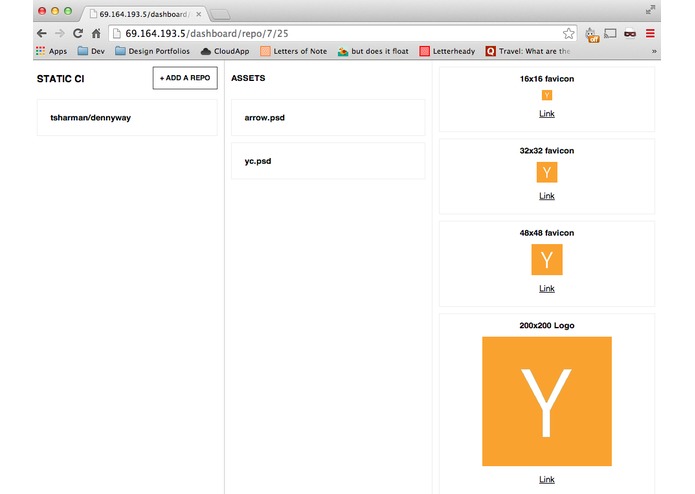The height and width of the screenshot is (494, 695).
Task: Click the address bar URL field
Action: click(x=342, y=33)
